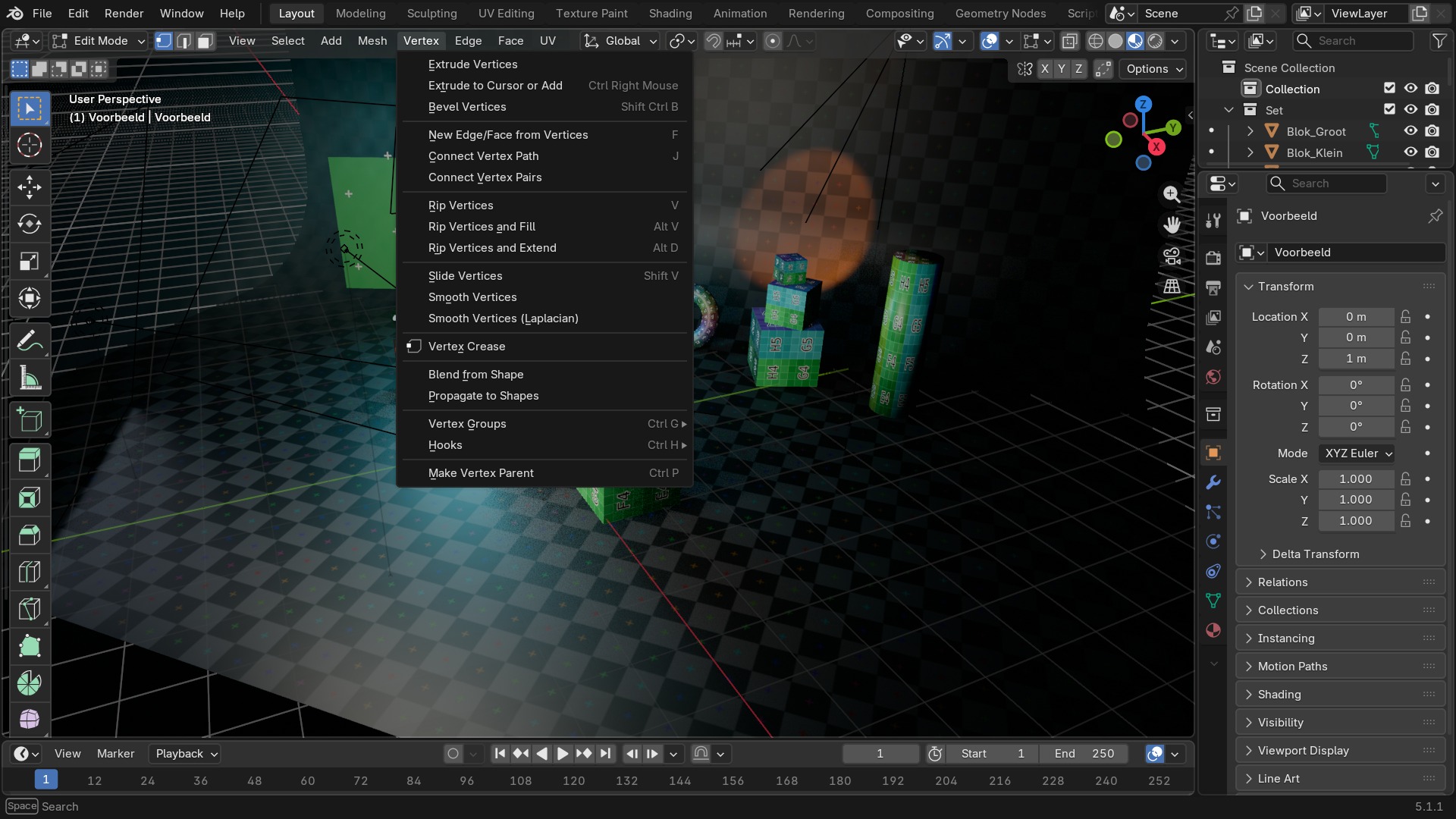Click frame 1 marker in timeline
The height and width of the screenshot is (819, 1456).
point(45,780)
